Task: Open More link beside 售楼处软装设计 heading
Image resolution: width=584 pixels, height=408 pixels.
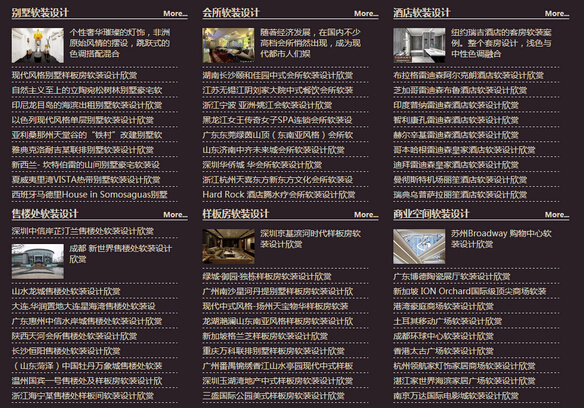Action: 175,215
